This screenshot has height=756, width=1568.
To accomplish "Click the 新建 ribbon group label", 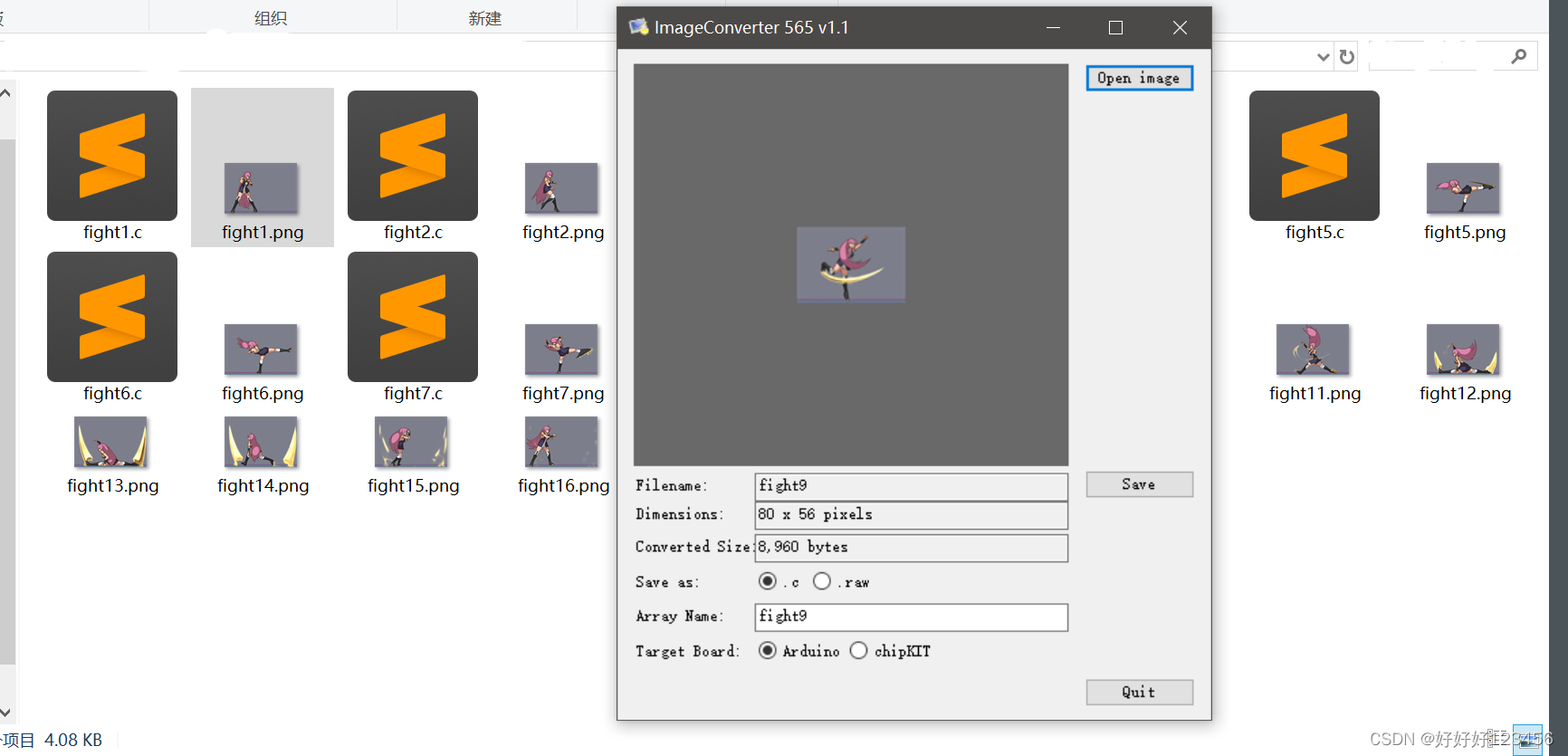I will pos(485,18).
